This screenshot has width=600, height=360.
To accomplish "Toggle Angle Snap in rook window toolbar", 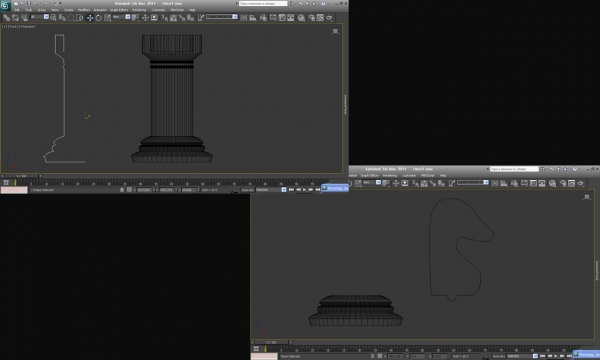I will coord(173,18).
